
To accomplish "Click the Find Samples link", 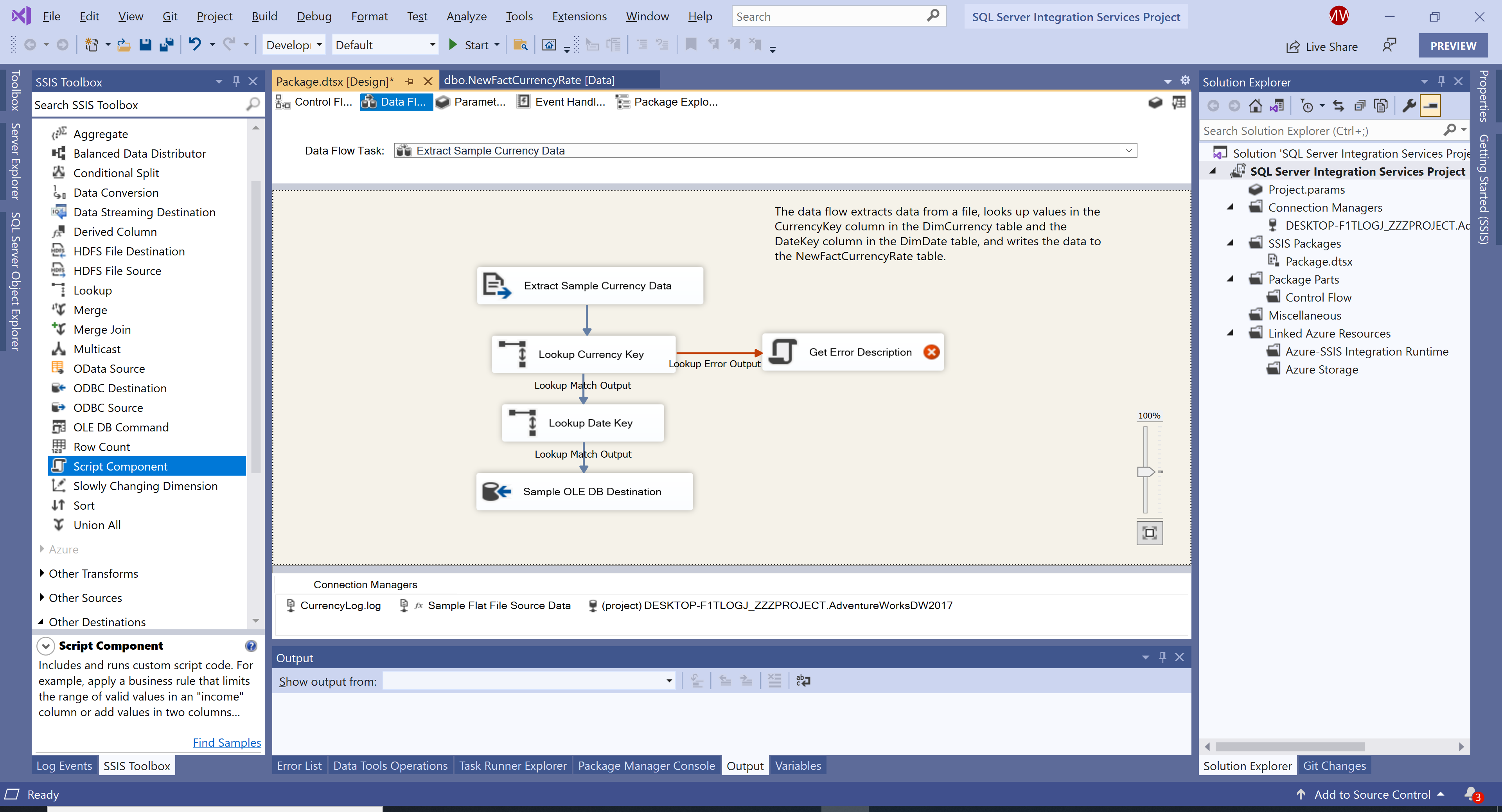I will pos(227,743).
